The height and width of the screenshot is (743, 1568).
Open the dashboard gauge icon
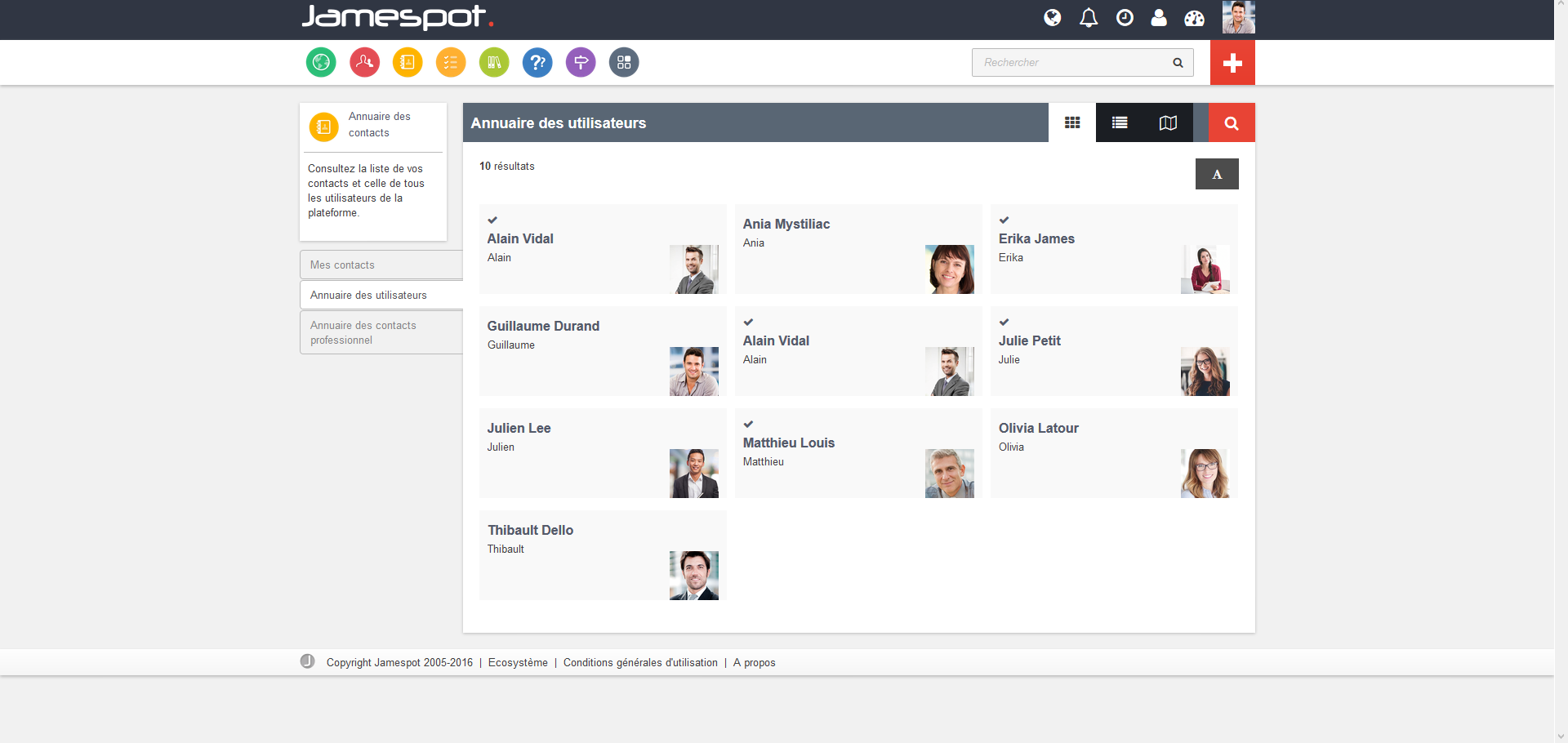pos(1194,18)
